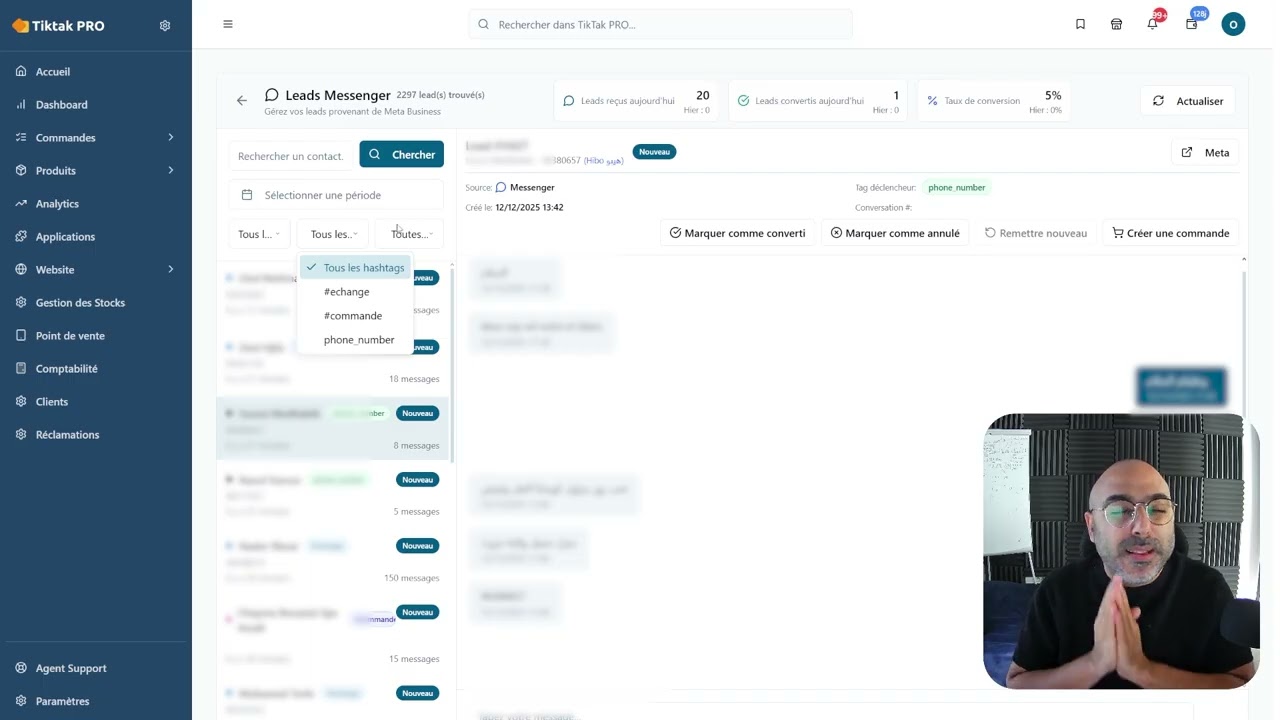Click the Accueil home icon
The image size is (1280, 720).
[21, 72]
